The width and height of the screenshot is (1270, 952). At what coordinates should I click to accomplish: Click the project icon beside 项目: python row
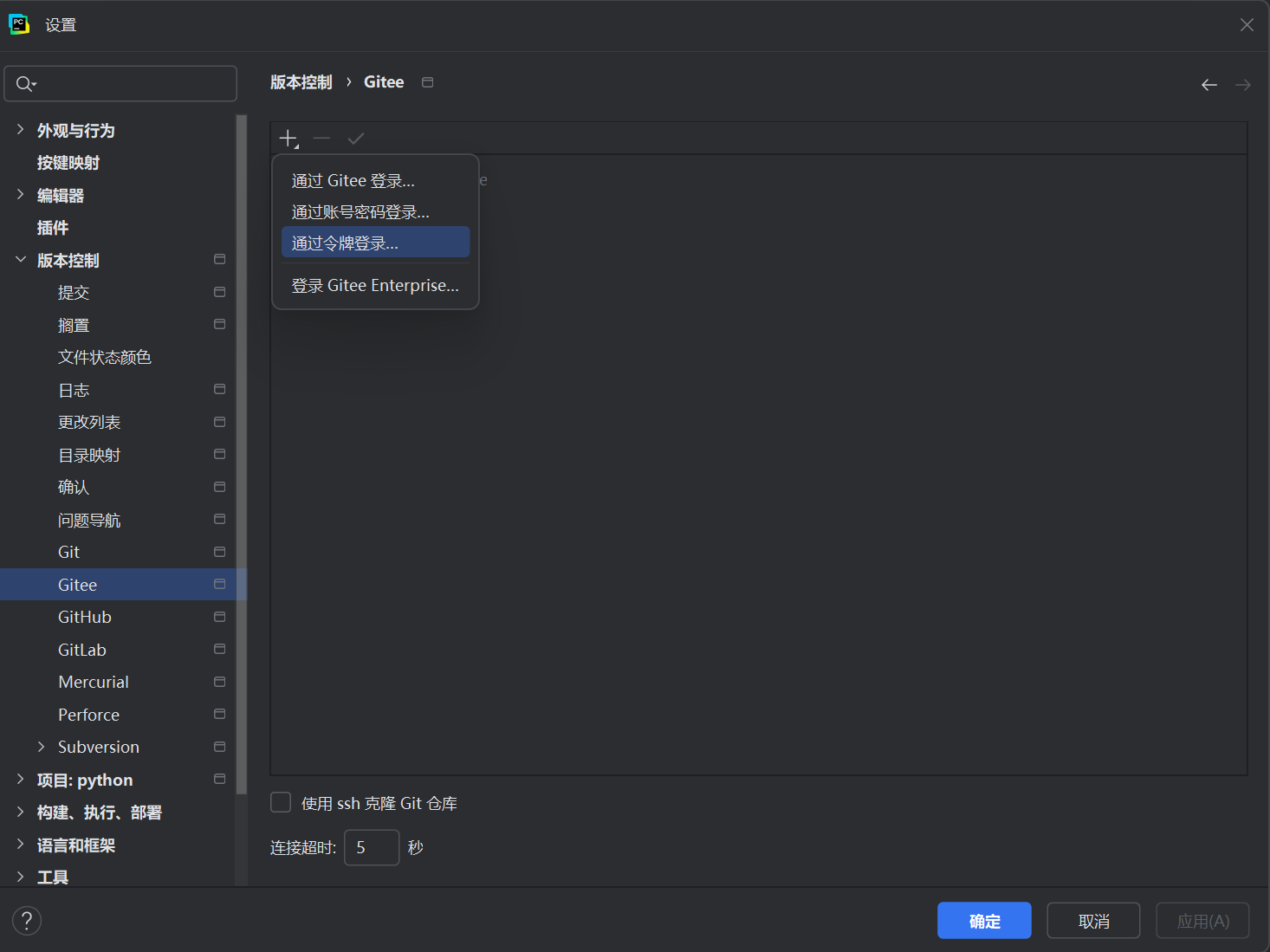coord(220,780)
